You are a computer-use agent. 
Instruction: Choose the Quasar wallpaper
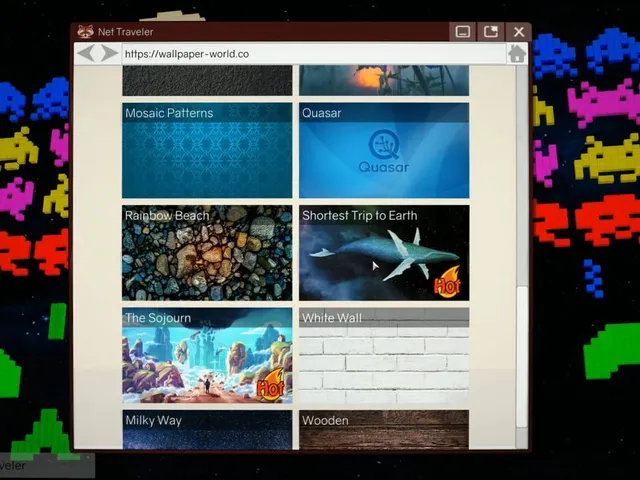tap(384, 150)
